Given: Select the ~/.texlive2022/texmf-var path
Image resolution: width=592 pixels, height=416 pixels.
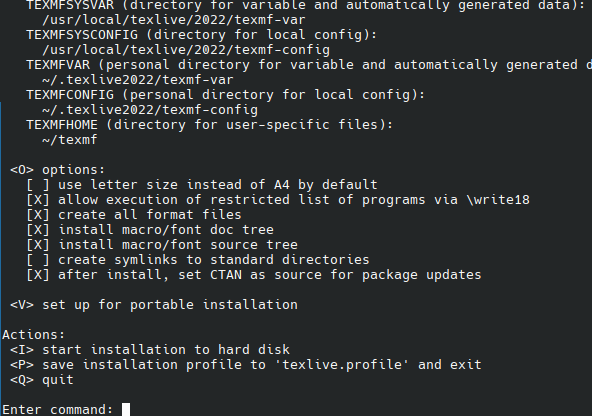Looking at the screenshot, I should 137,80.
